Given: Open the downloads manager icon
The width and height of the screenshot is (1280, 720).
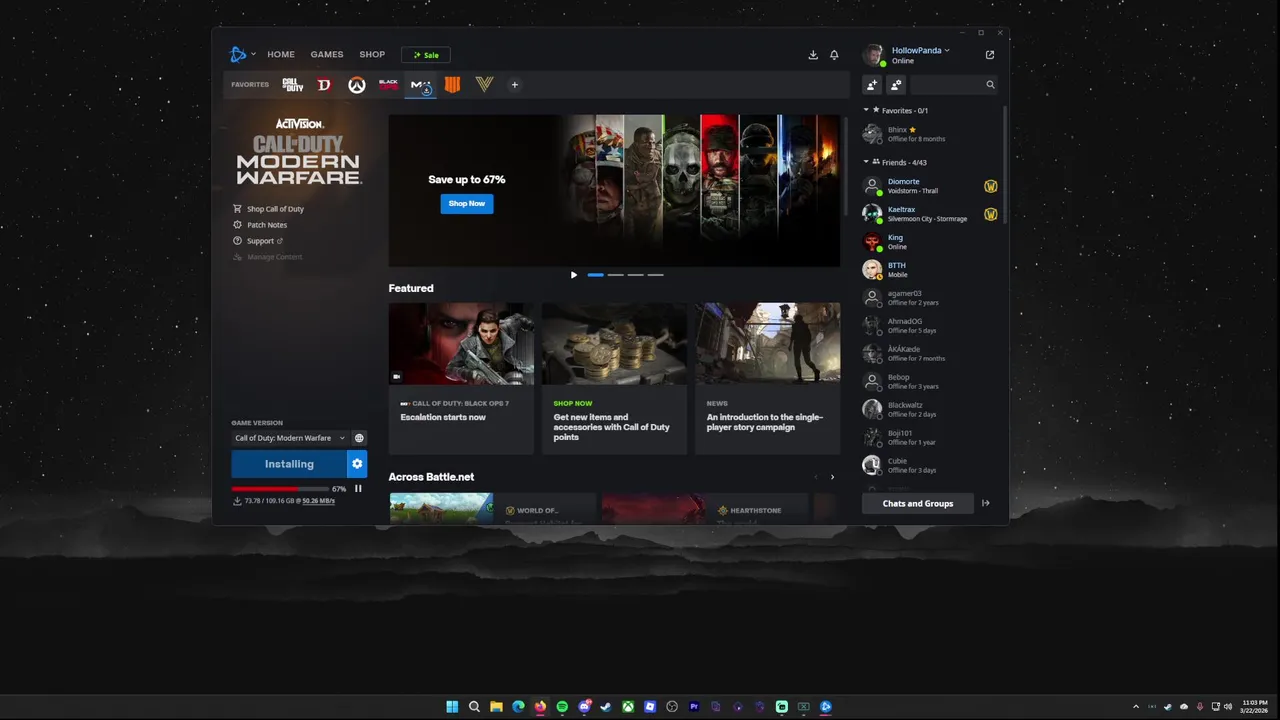Looking at the screenshot, I should tap(813, 55).
